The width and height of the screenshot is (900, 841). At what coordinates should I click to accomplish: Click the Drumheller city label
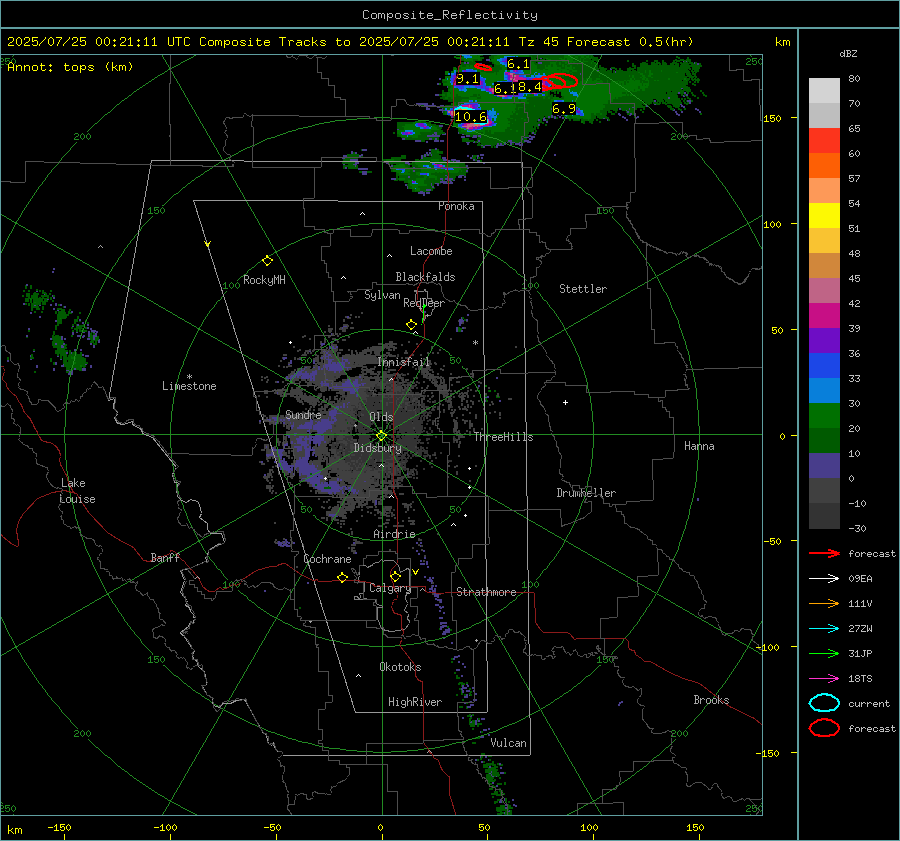pos(586,493)
